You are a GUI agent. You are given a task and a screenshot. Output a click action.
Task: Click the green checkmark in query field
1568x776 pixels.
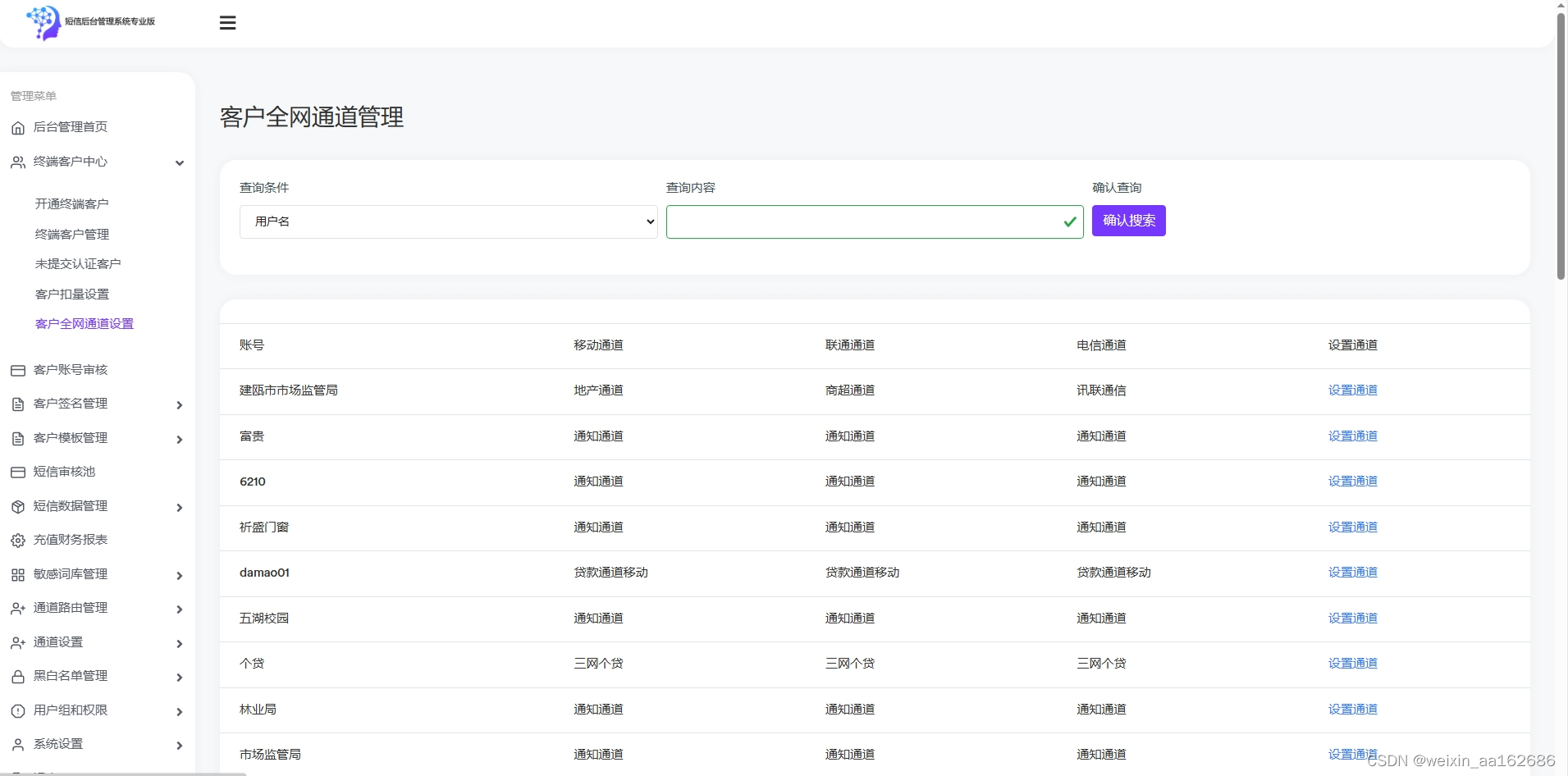[1070, 221]
